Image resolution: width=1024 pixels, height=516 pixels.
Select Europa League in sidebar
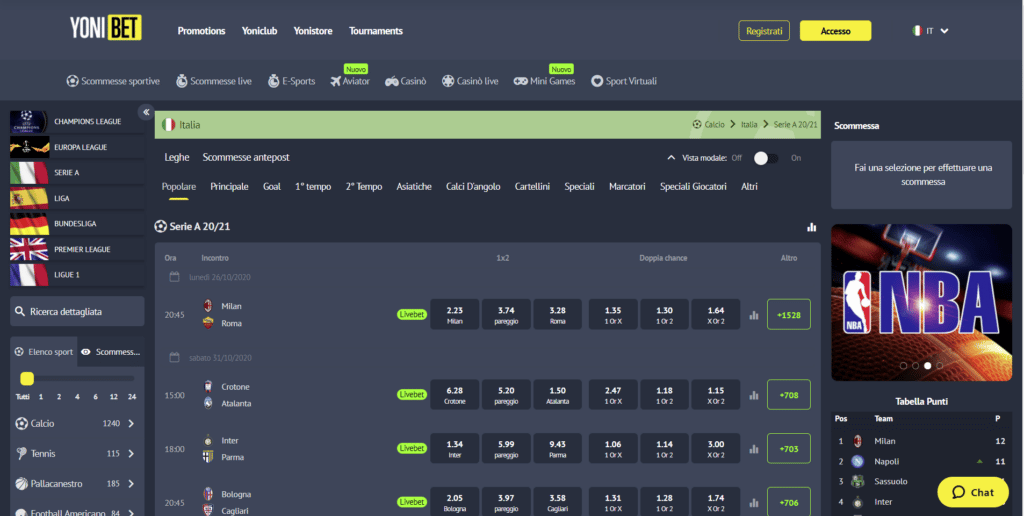[x=77, y=147]
